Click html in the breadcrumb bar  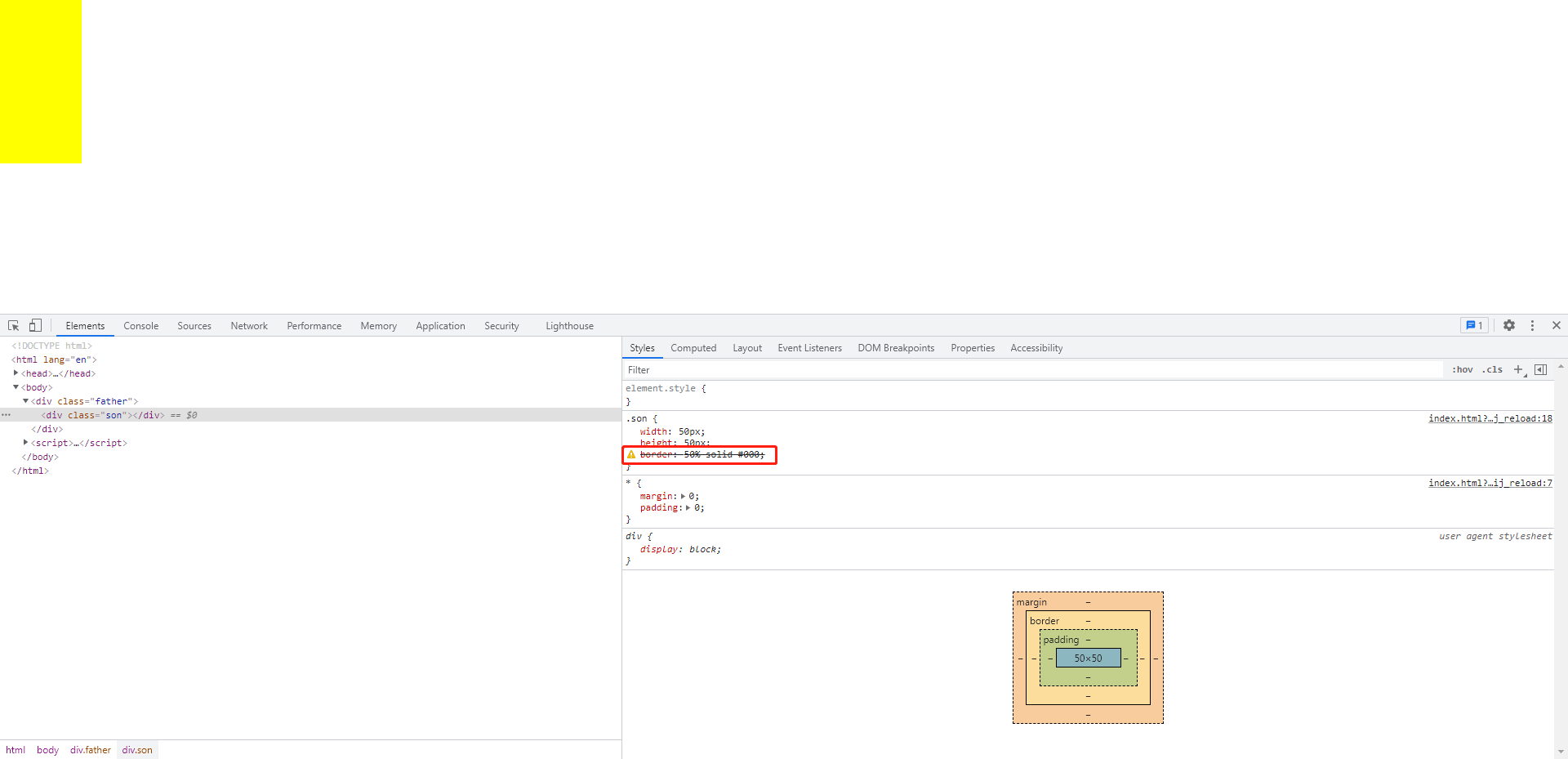click(x=16, y=750)
